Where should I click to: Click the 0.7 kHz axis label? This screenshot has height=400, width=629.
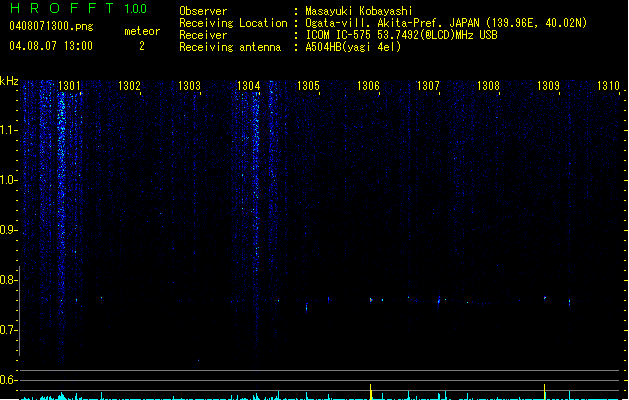coord(8,330)
